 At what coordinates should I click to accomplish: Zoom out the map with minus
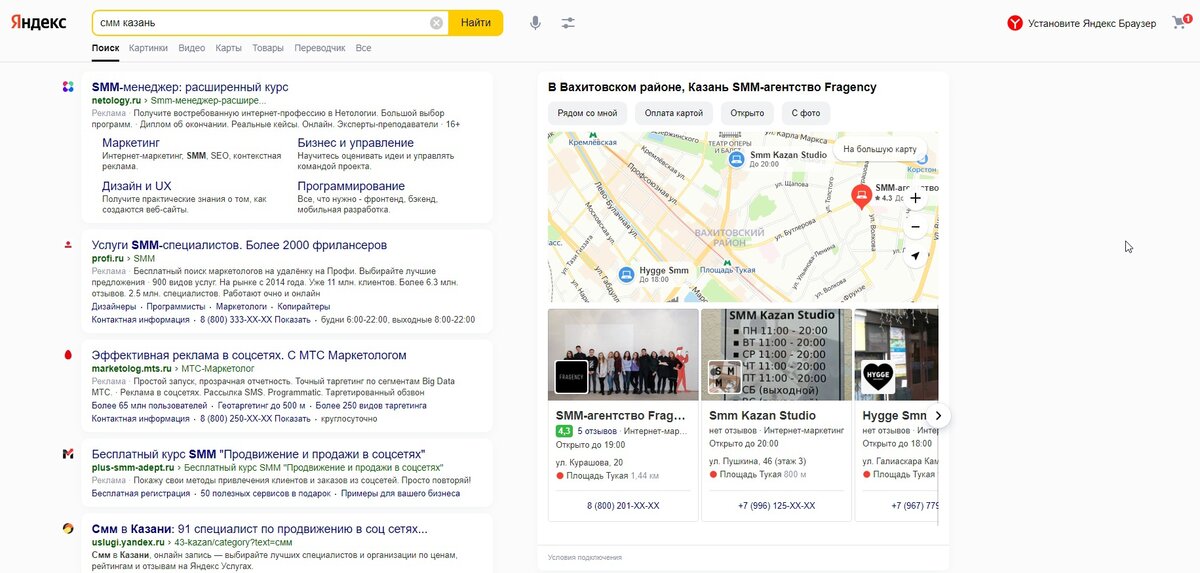pos(915,227)
